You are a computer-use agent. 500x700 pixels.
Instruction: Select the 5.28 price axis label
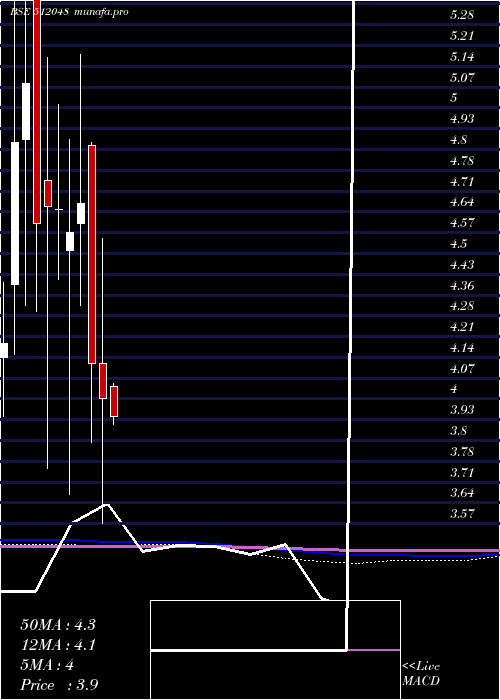462,15
